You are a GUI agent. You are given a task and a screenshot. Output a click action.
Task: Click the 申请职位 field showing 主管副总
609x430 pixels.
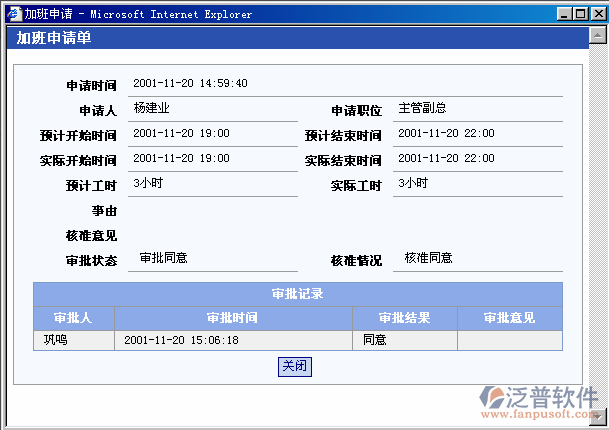point(421,108)
